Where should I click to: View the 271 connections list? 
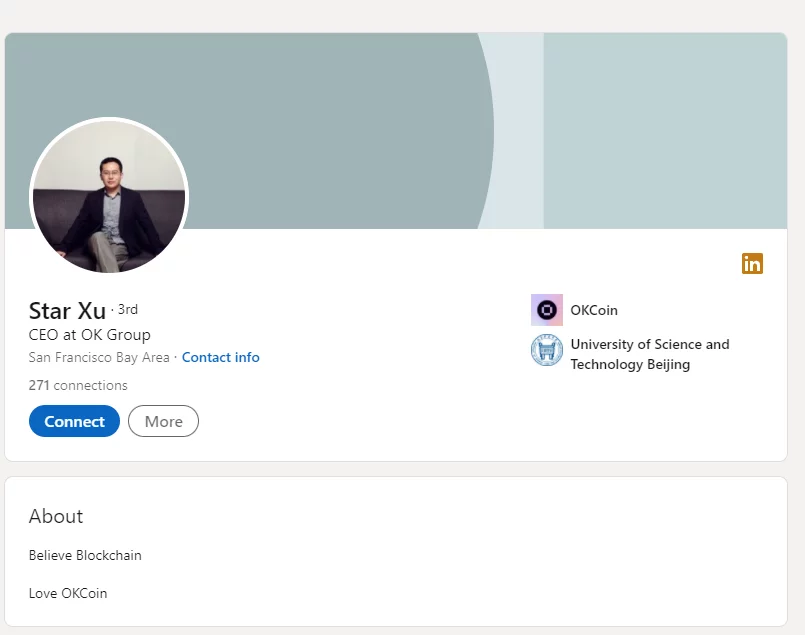tap(78, 385)
